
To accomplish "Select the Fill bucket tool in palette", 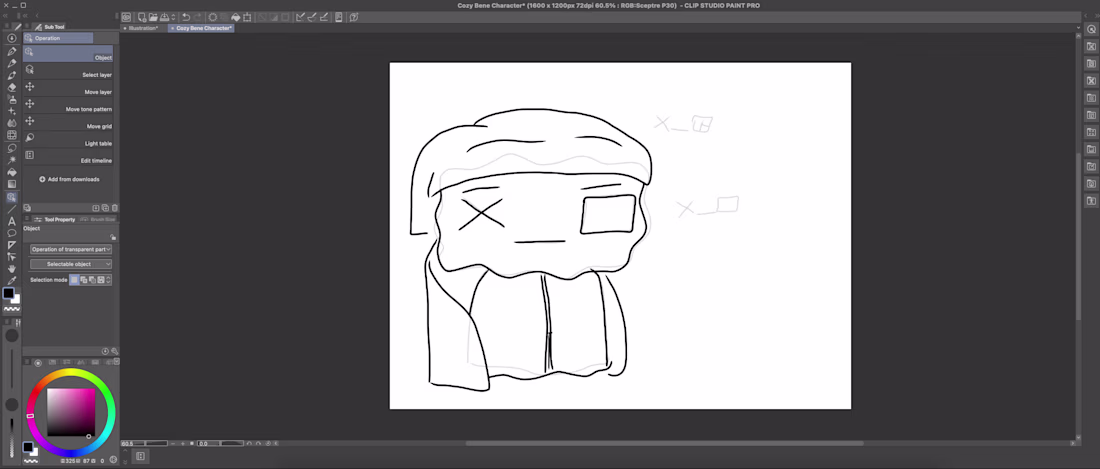I will (12, 172).
